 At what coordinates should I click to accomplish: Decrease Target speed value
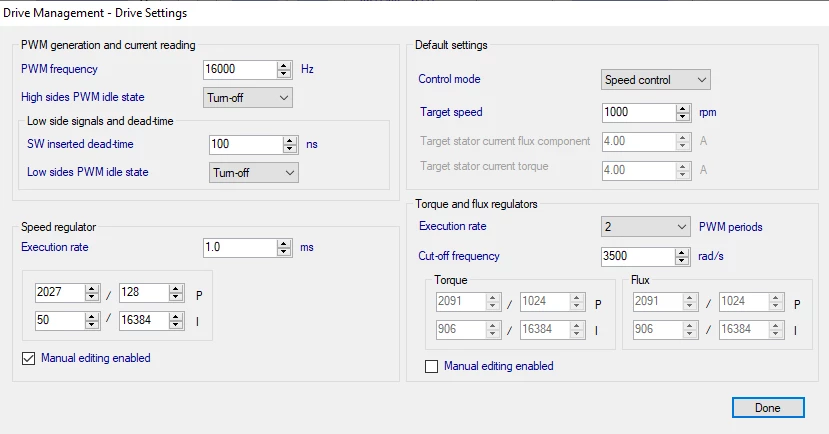click(683, 117)
